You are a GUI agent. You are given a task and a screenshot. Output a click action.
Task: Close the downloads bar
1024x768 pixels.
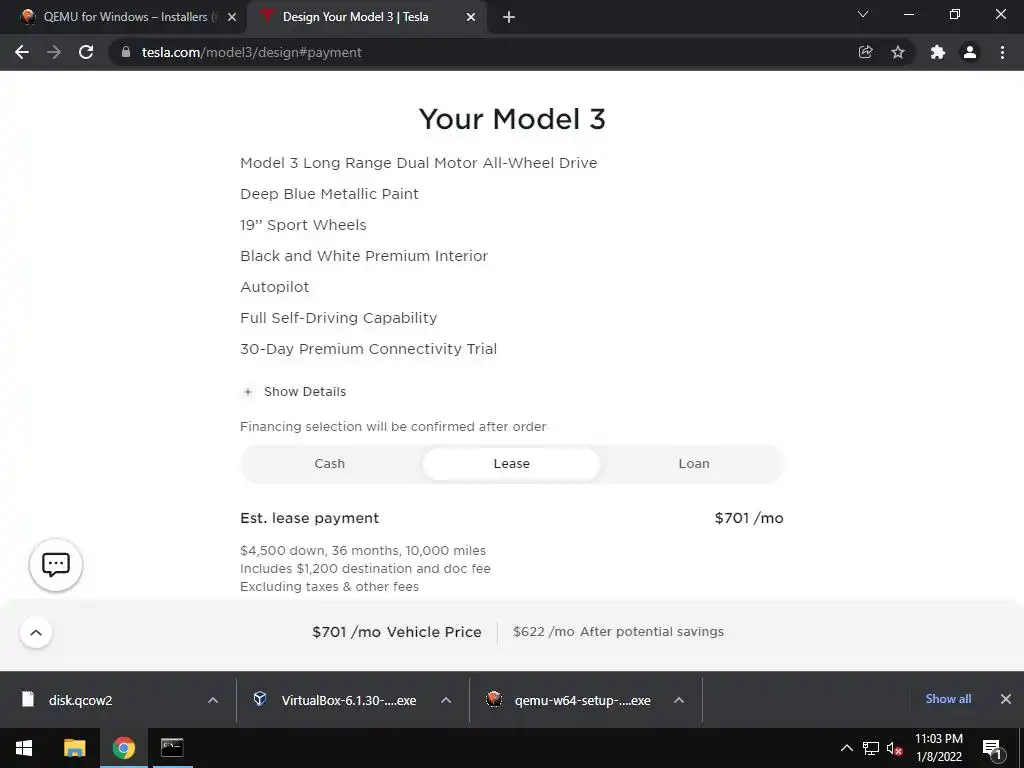point(1006,699)
